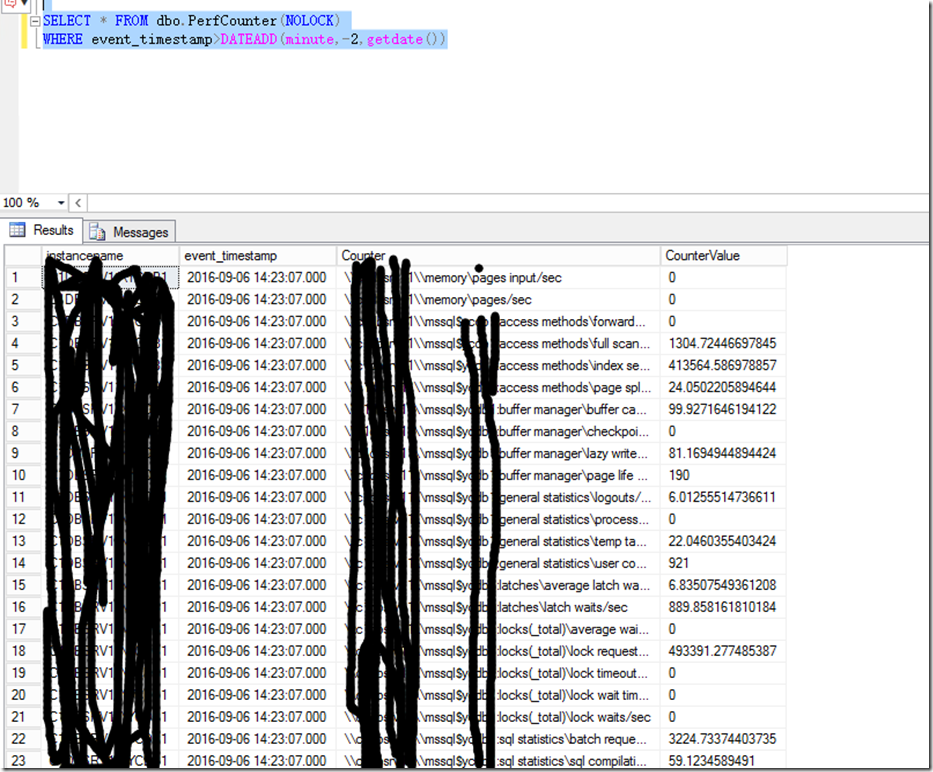Image resolution: width=933 pixels, height=772 pixels.
Task: Open the Messages tab
Action: [x=130, y=232]
